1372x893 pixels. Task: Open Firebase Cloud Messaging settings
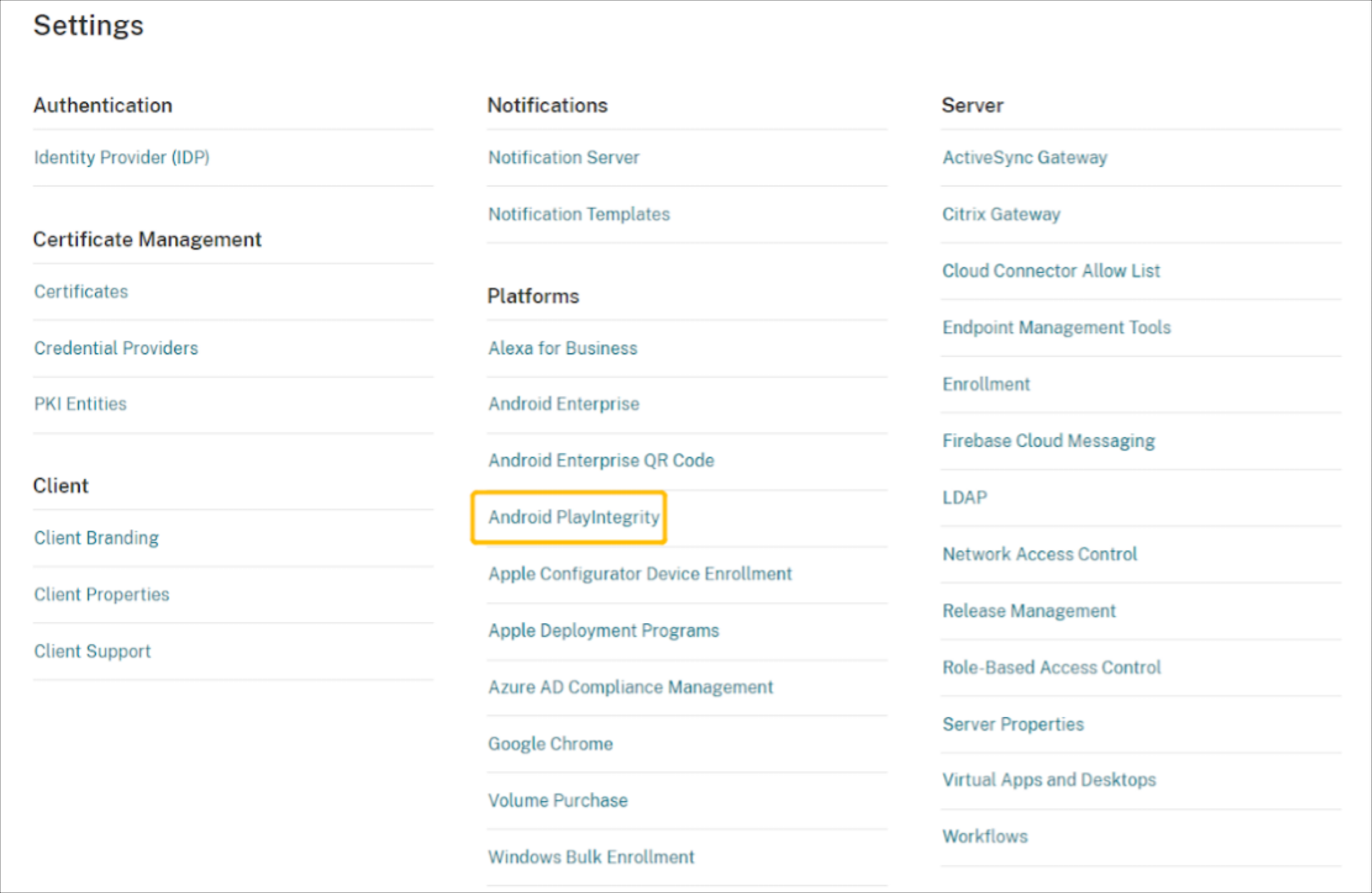click(1048, 441)
